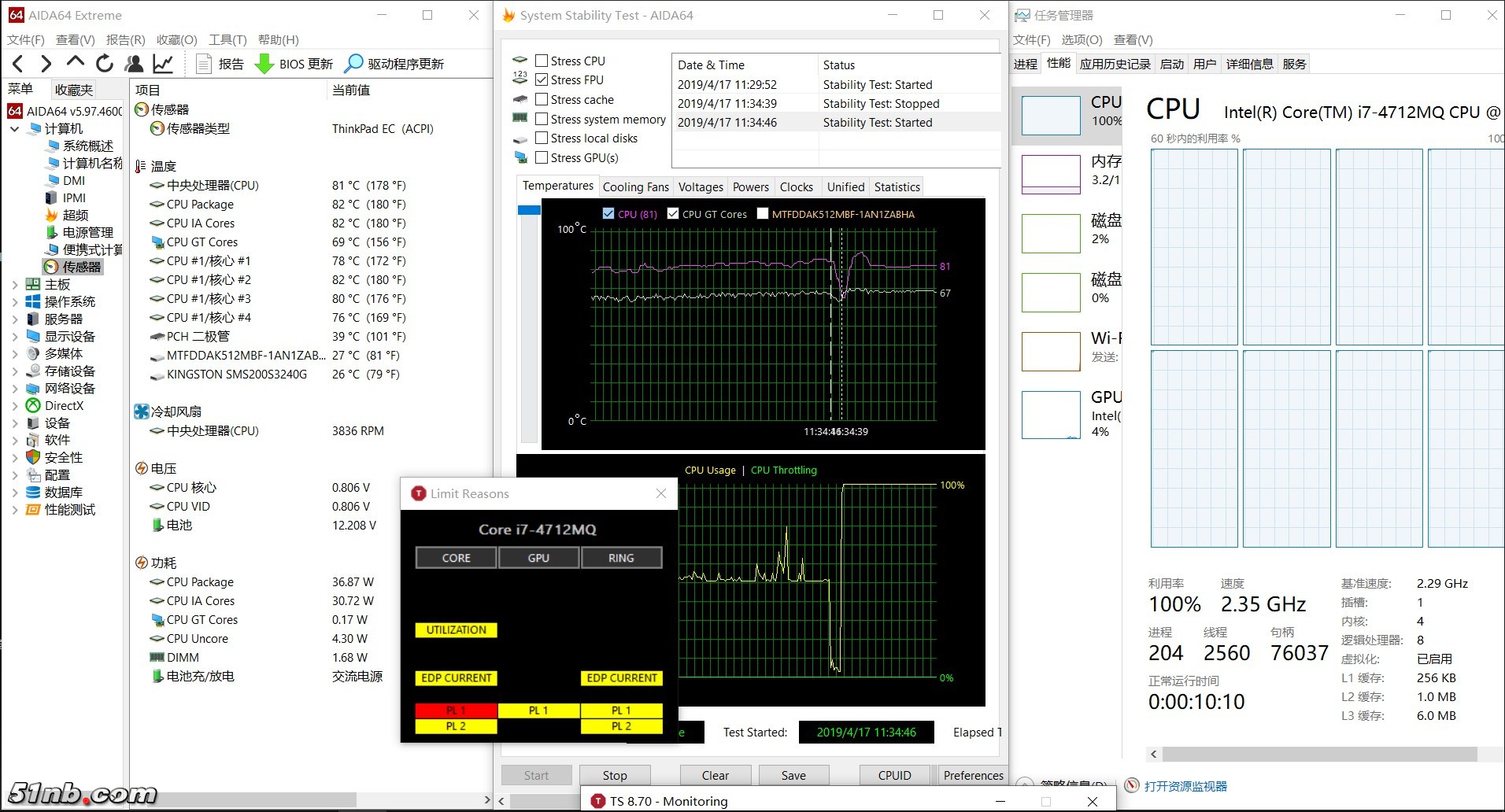Click Task Manager horizontal scrollbar
The height and width of the screenshot is (812, 1505).
[1319, 754]
